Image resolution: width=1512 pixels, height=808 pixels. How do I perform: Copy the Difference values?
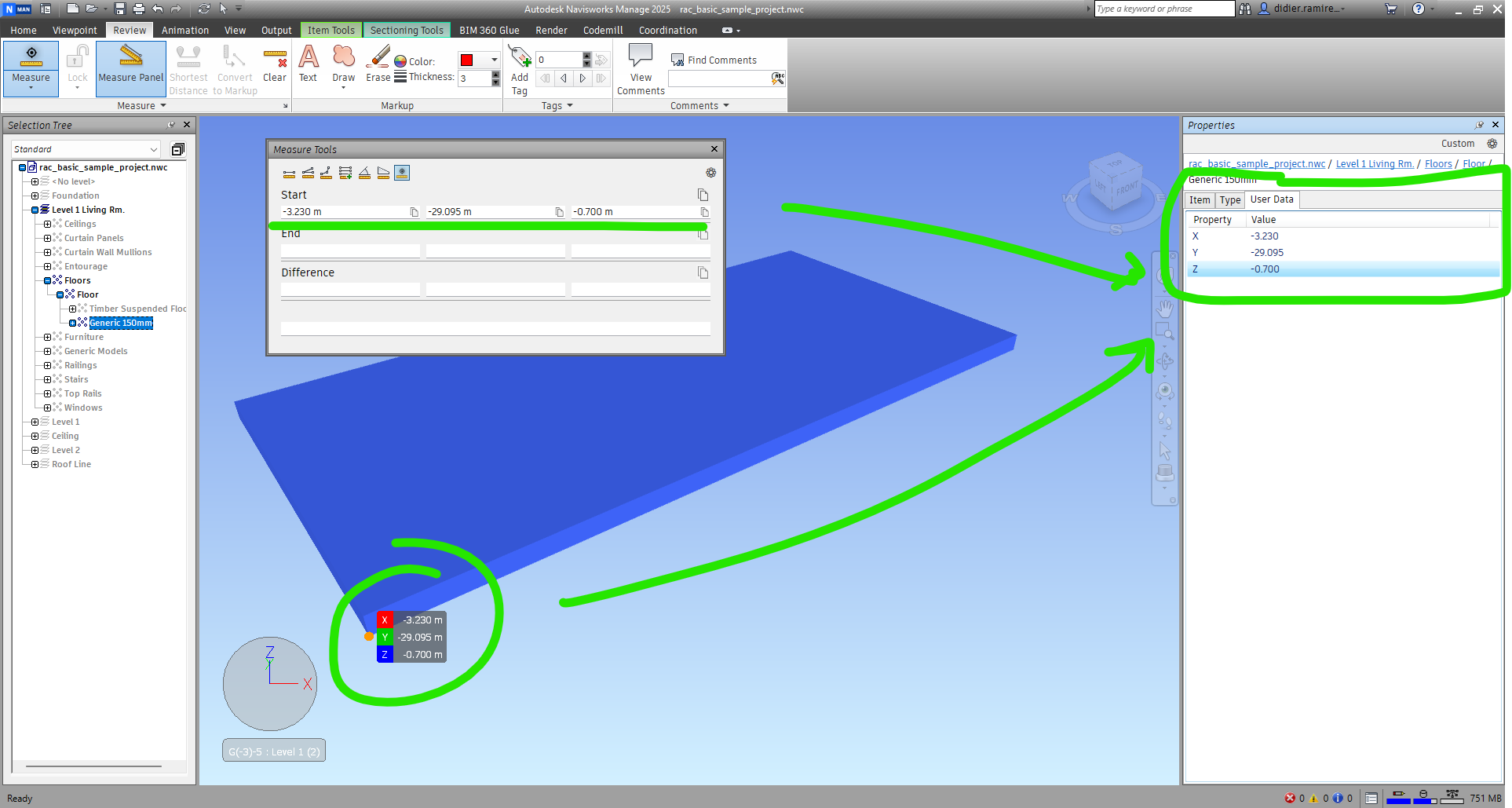tap(703, 272)
